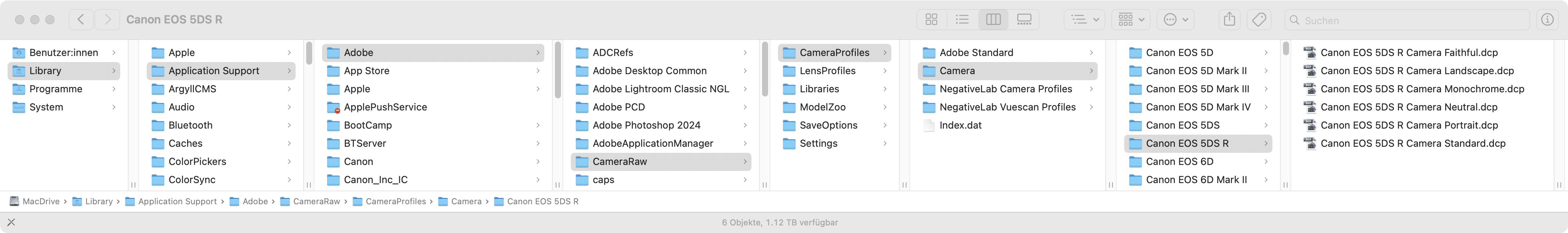Expand the CameraRaw folder chevron

pos(745,162)
